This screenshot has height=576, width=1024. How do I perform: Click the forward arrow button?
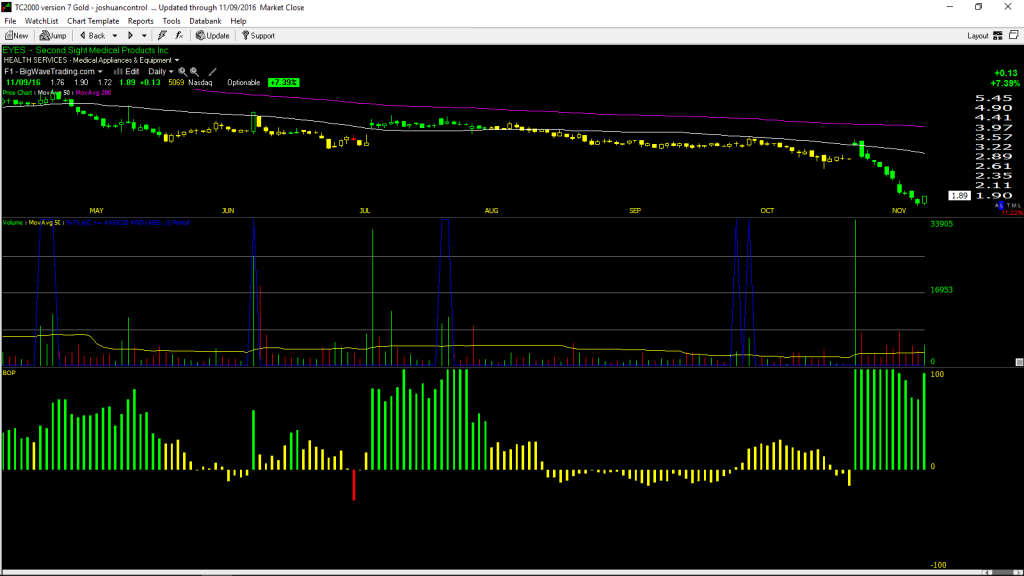click(x=130, y=36)
